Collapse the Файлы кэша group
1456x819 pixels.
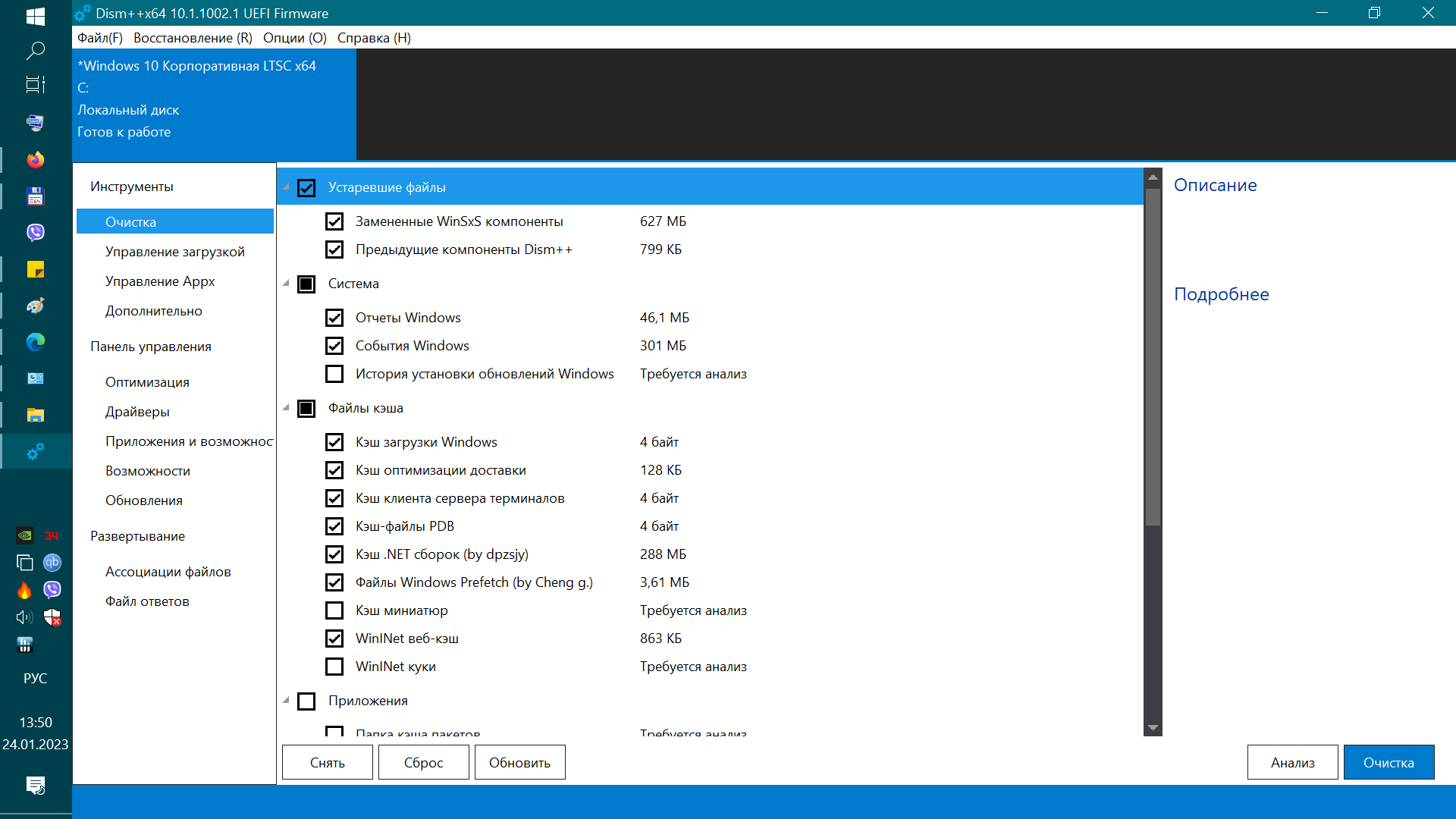(x=287, y=408)
